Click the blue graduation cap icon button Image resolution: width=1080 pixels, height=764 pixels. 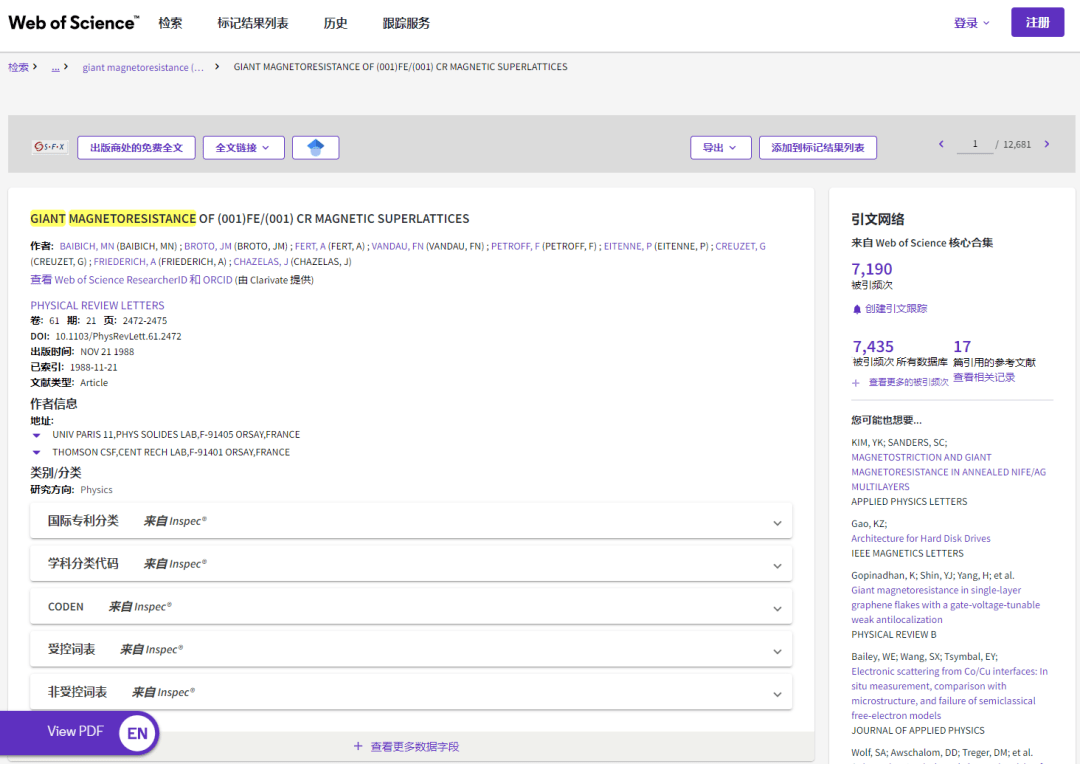coord(315,148)
